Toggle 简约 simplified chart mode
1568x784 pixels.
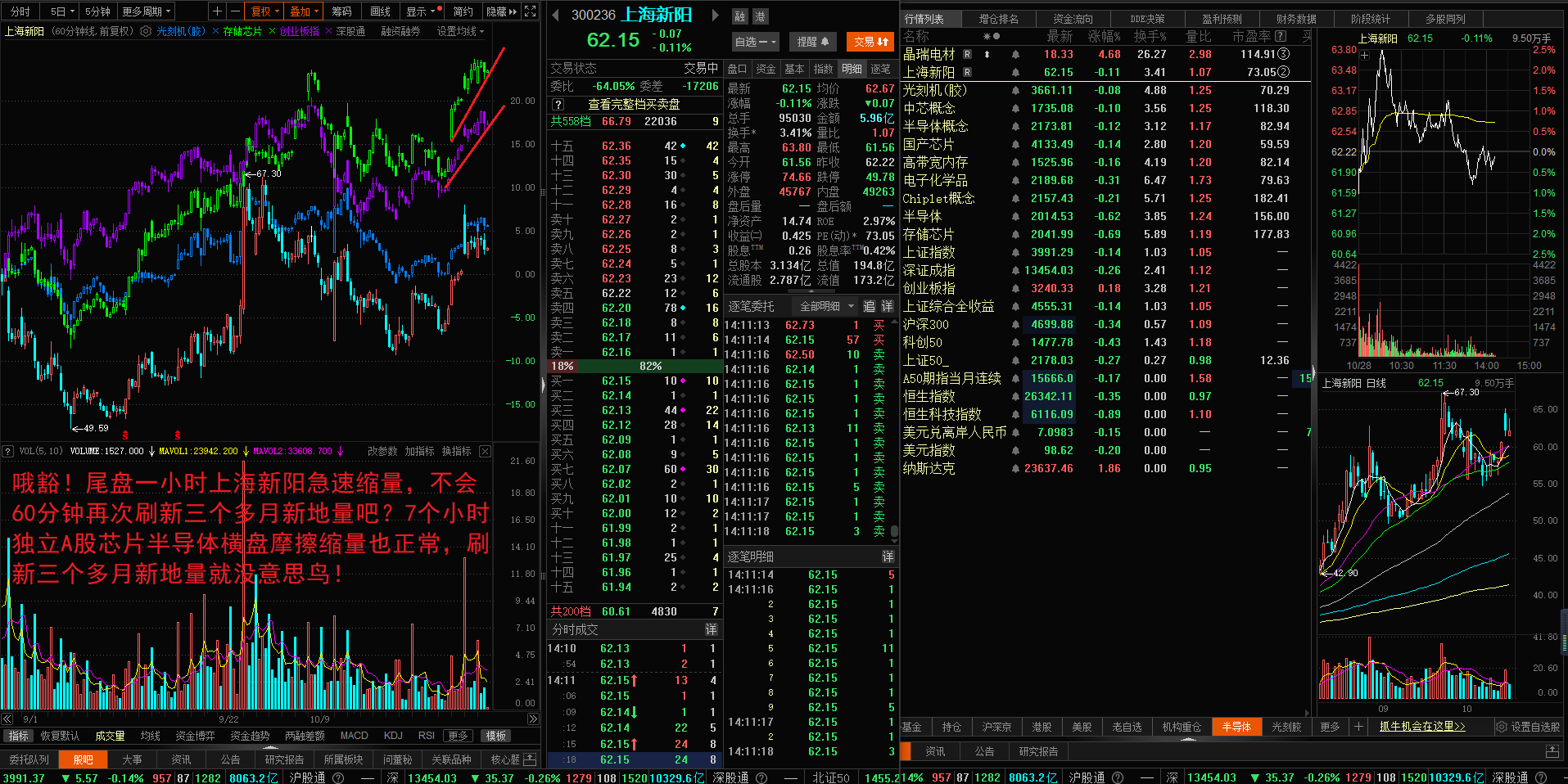463,11
